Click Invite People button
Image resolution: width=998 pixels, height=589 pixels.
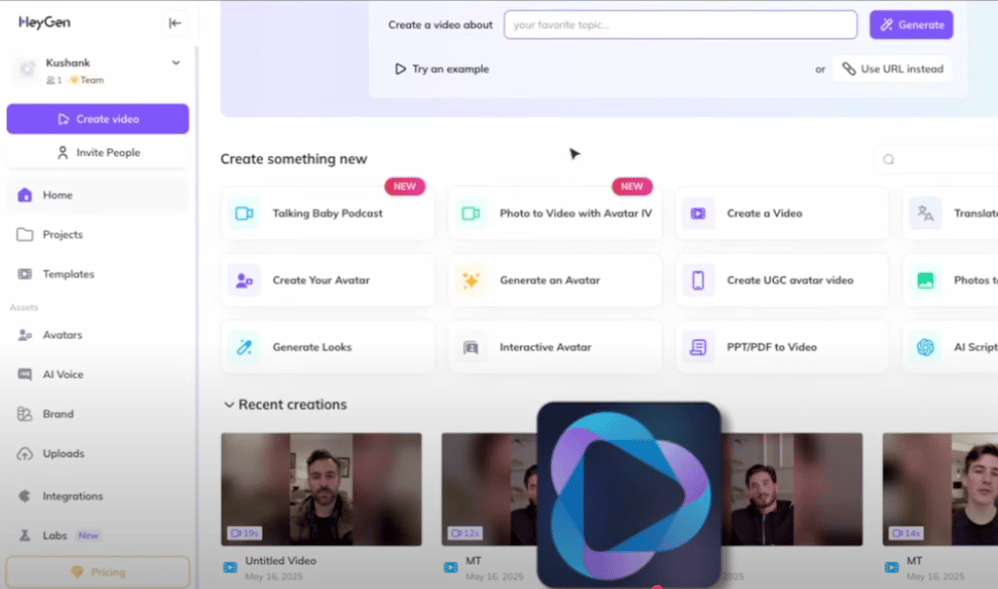[98, 153]
